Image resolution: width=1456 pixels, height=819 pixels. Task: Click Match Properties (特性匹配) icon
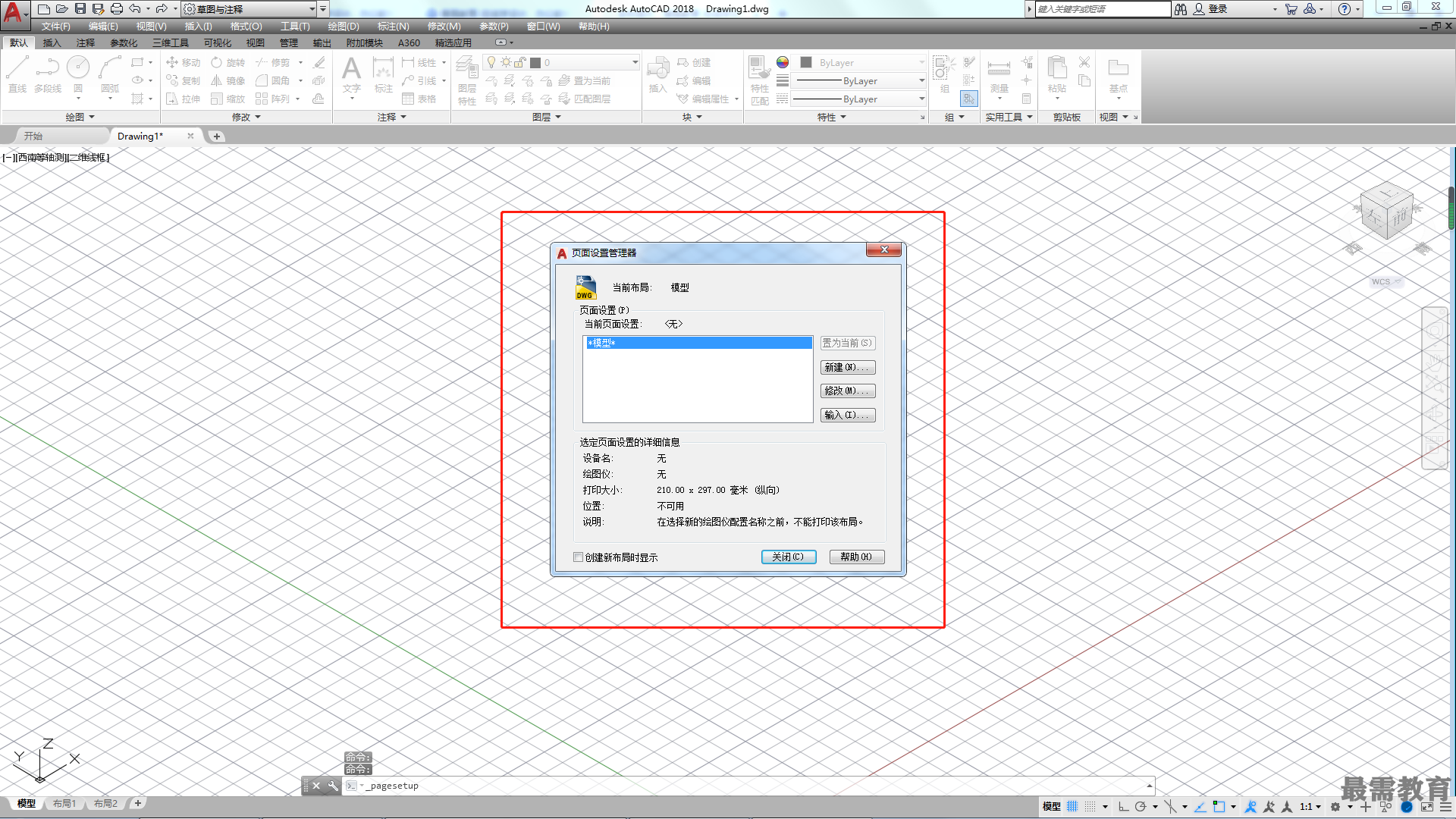759,80
